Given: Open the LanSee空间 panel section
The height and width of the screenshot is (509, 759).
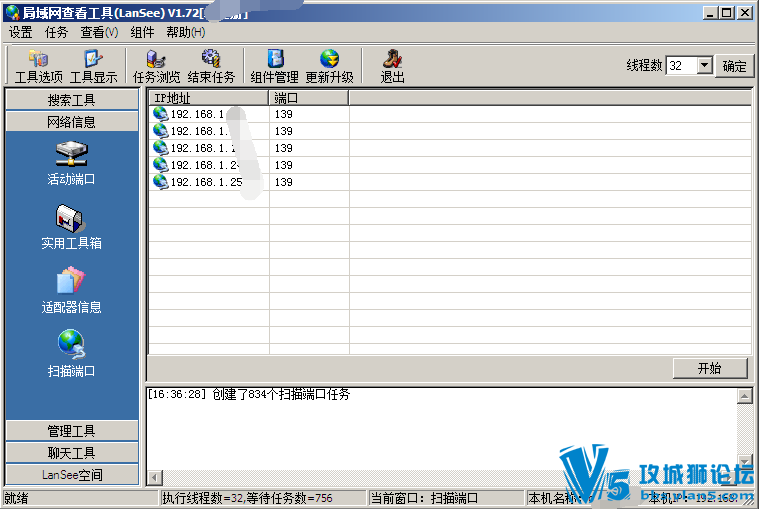Looking at the screenshot, I should [72, 475].
